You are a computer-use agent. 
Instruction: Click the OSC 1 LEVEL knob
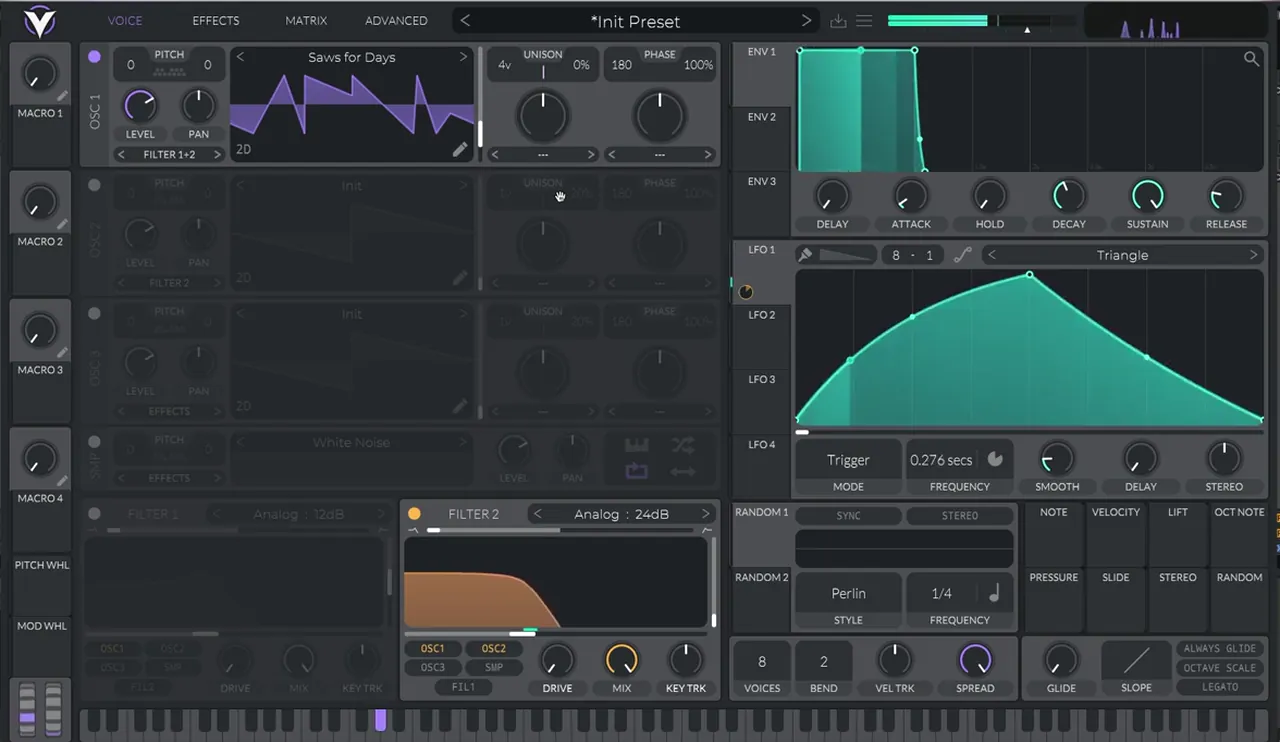[140, 105]
